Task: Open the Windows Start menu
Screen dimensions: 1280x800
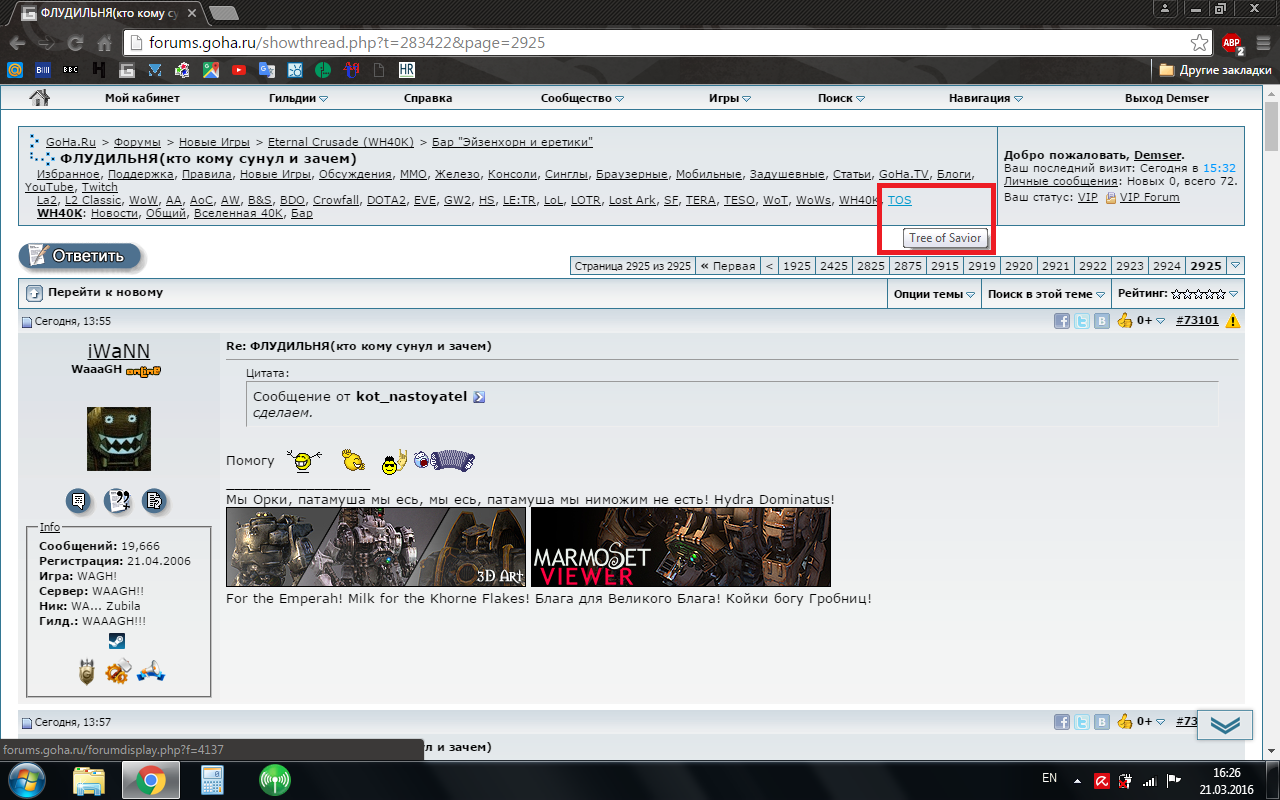Action: [27, 779]
